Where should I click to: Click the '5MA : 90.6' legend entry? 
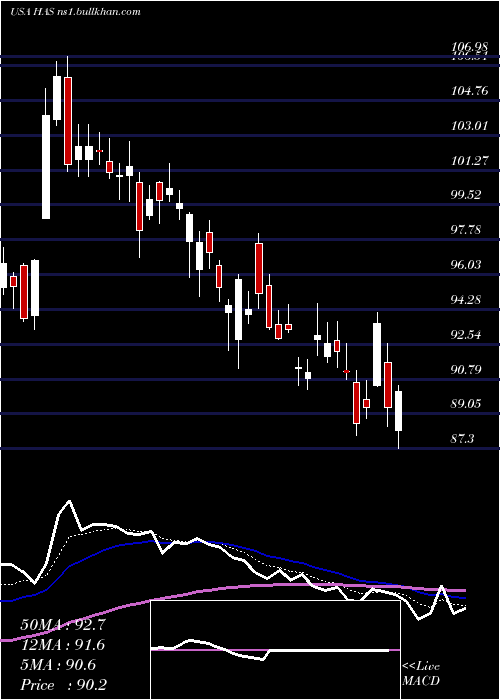(x=58, y=665)
